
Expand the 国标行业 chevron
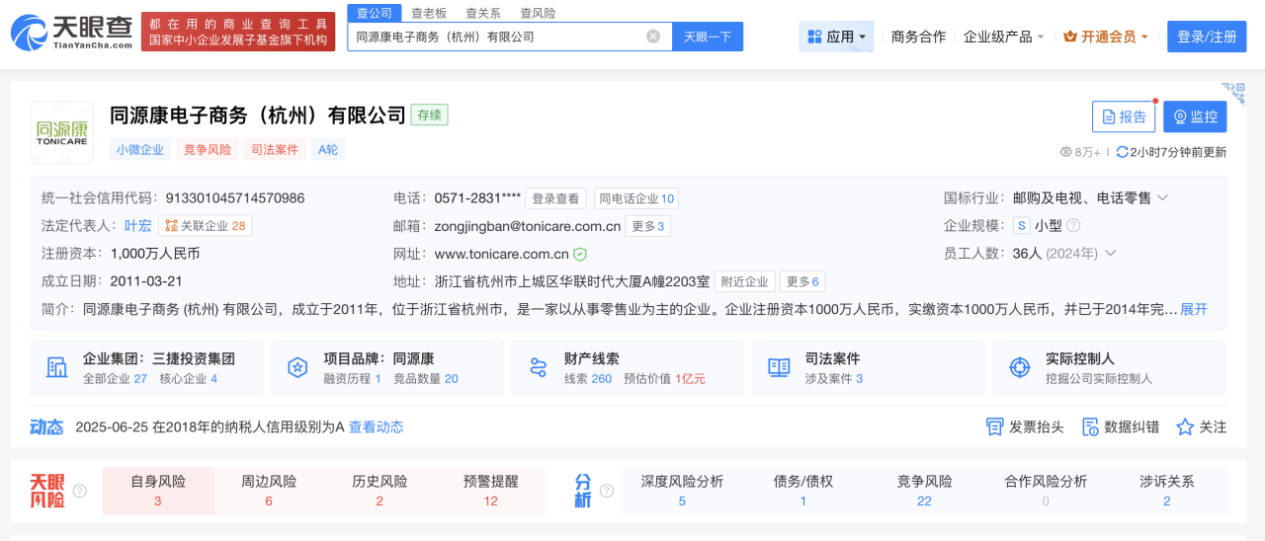tap(1162, 198)
